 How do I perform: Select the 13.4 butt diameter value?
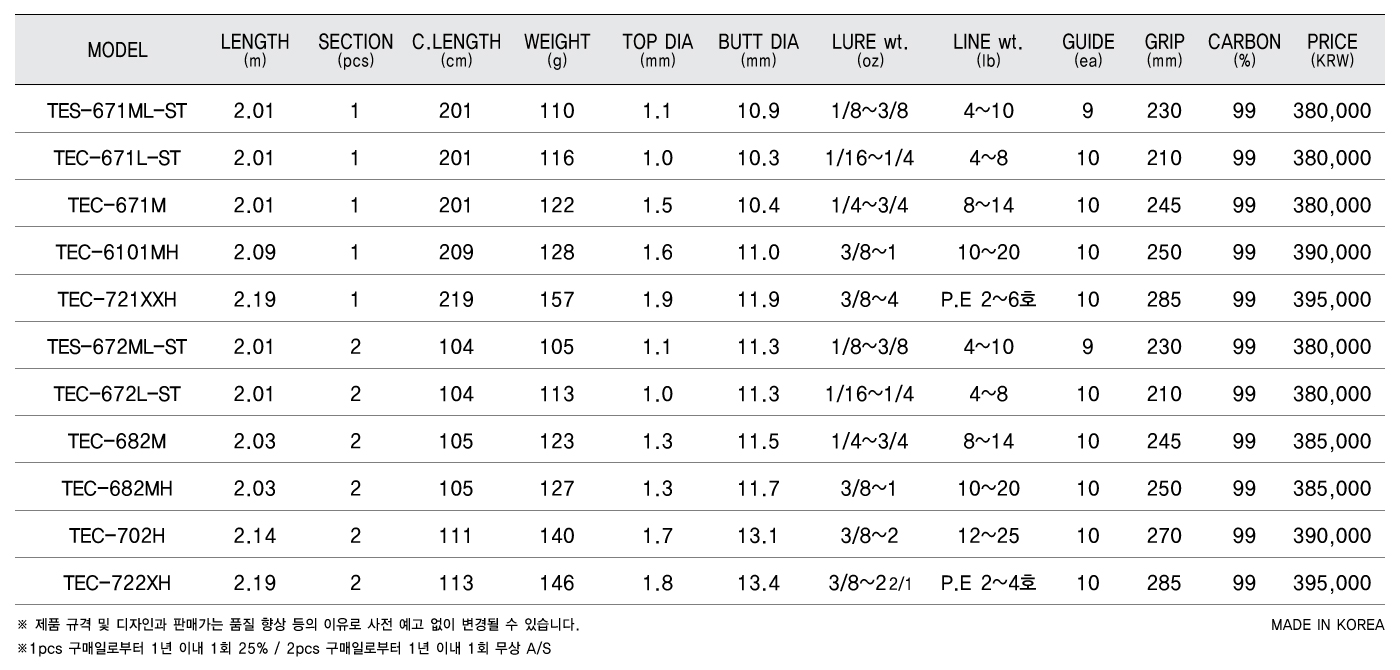point(758,583)
